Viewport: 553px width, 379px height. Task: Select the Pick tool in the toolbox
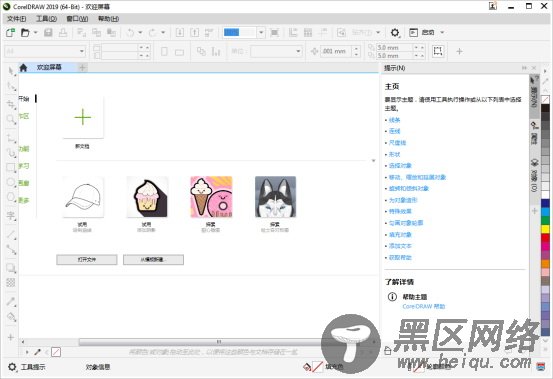click(11, 71)
